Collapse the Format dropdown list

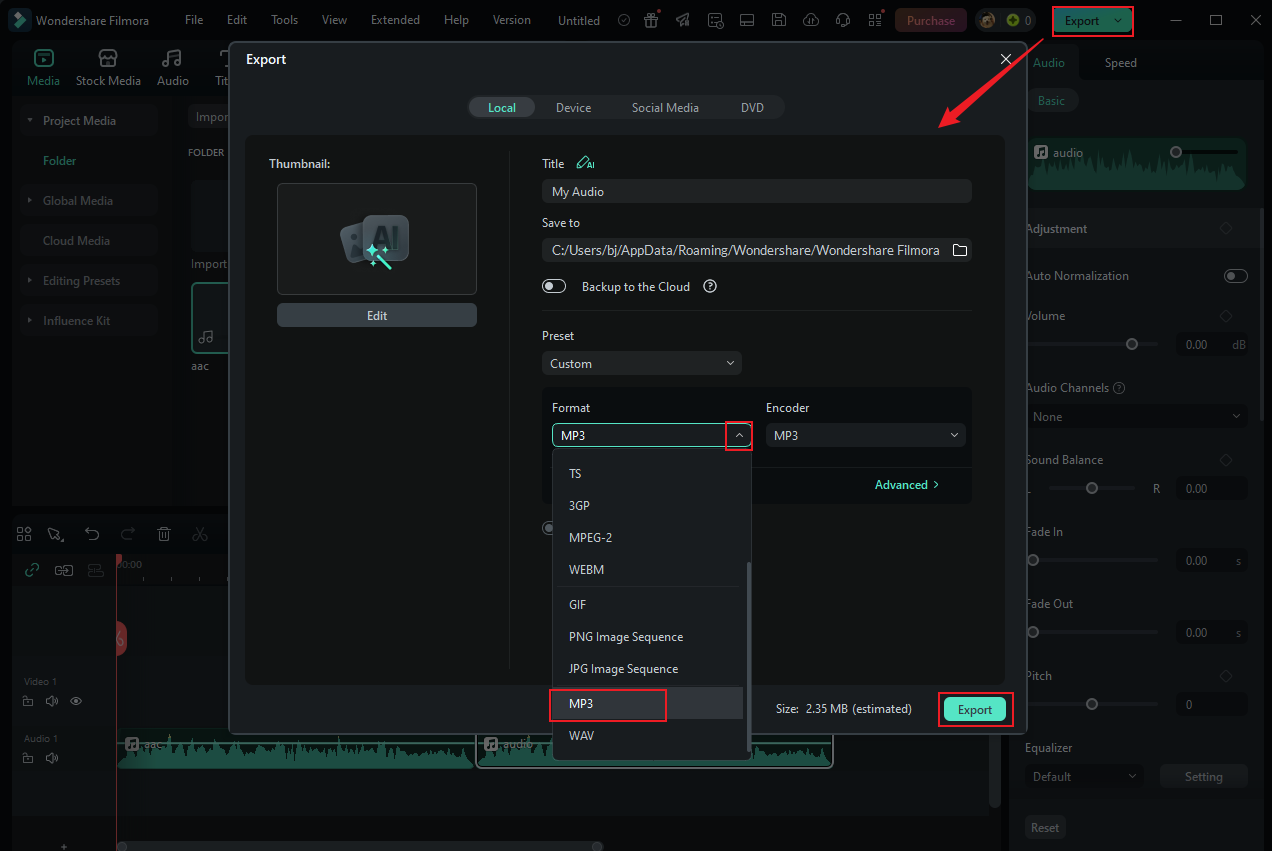pyautogui.click(x=739, y=435)
